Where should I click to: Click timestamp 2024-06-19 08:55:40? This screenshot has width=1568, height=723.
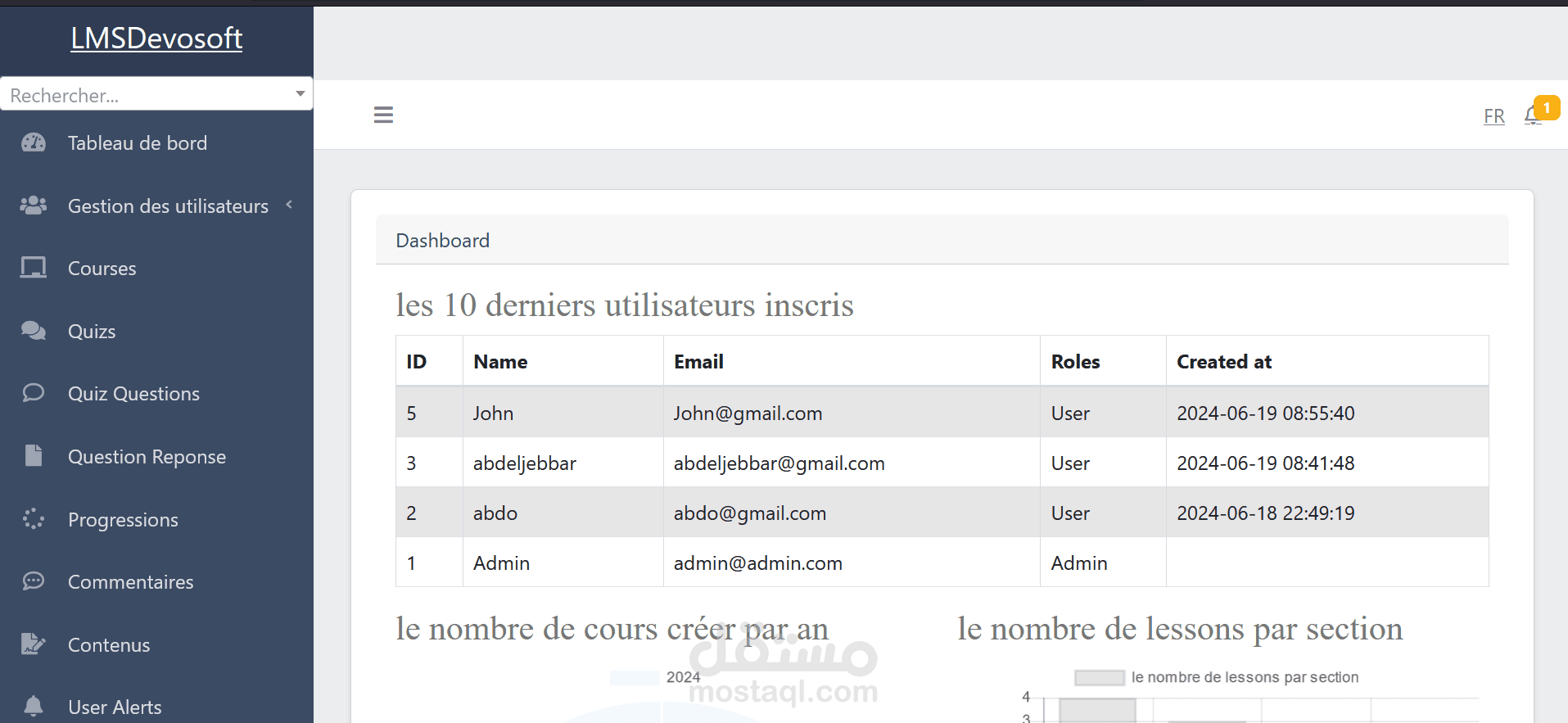coord(1265,413)
